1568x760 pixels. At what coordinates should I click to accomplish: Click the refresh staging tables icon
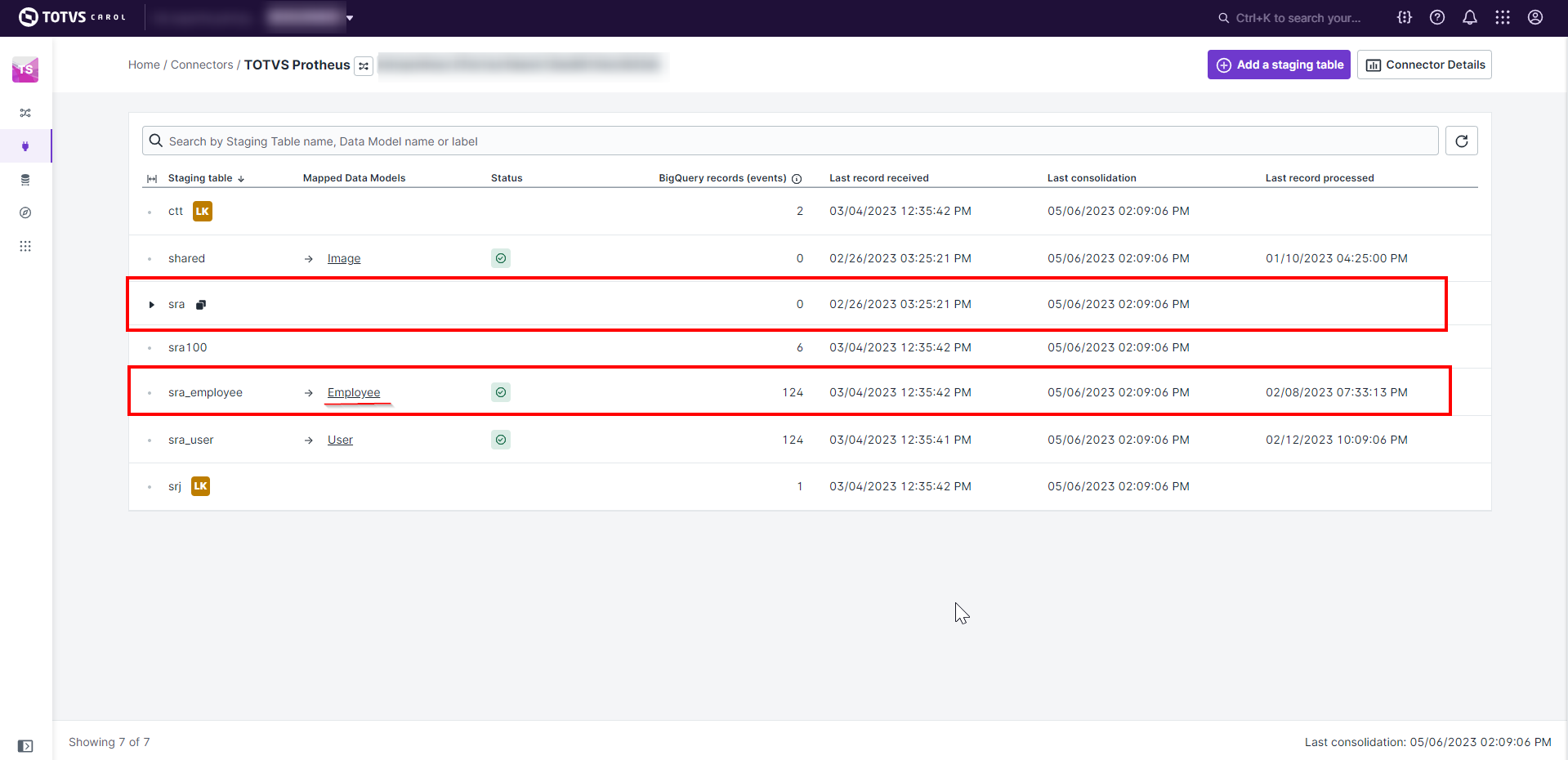1461,141
